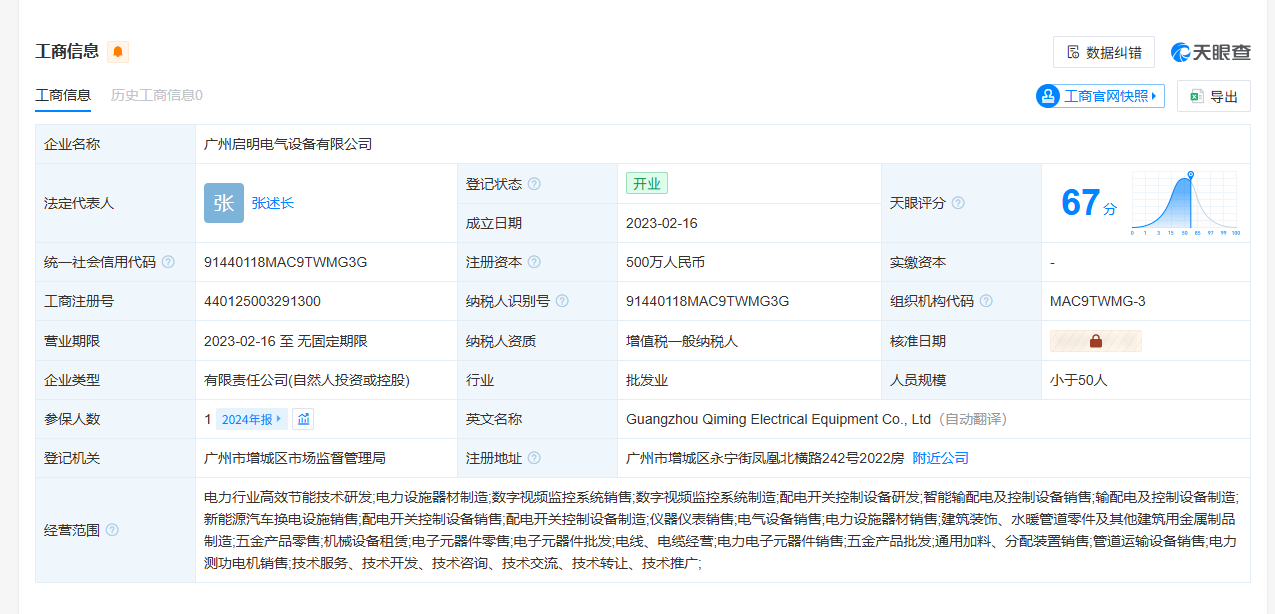Viewport: 1275px width, 614px height.
Task: Click help icon next to 天眼评分
Action: point(958,203)
